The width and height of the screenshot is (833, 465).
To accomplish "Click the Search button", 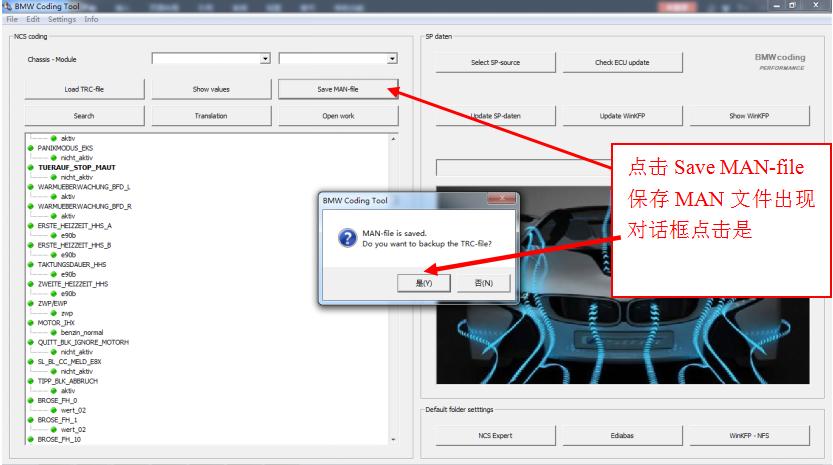I will [x=84, y=116].
